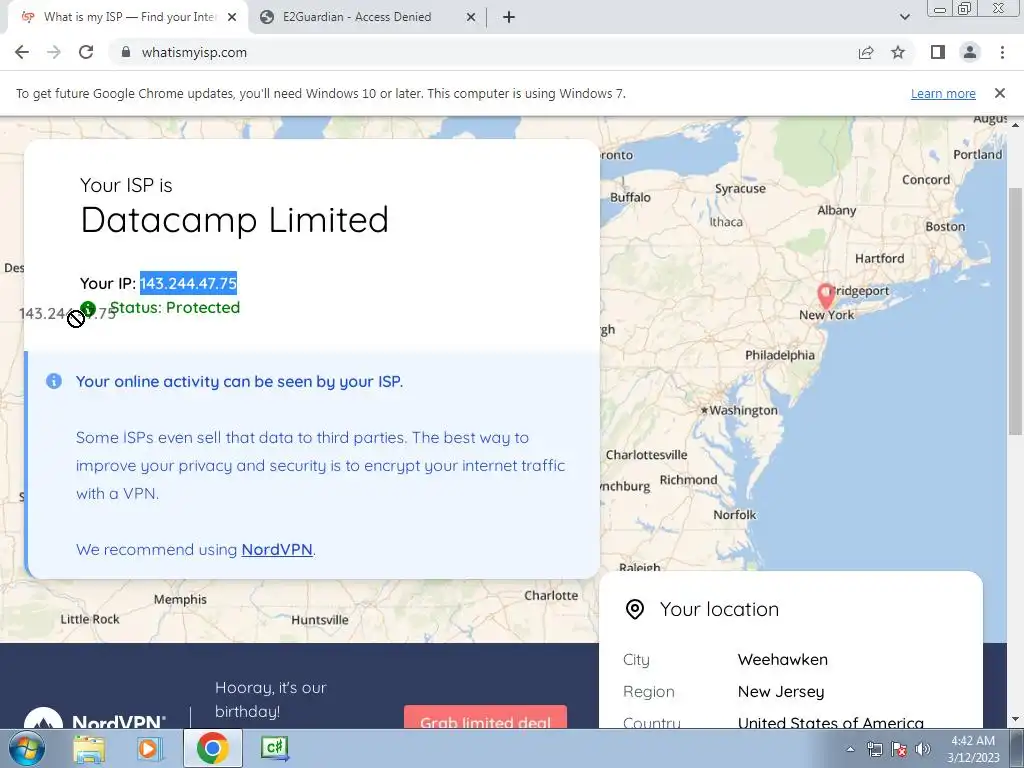Click the Datacamp Limited ISP name
The height and width of the screenshot is (768, 1024).
coord(234,219)
